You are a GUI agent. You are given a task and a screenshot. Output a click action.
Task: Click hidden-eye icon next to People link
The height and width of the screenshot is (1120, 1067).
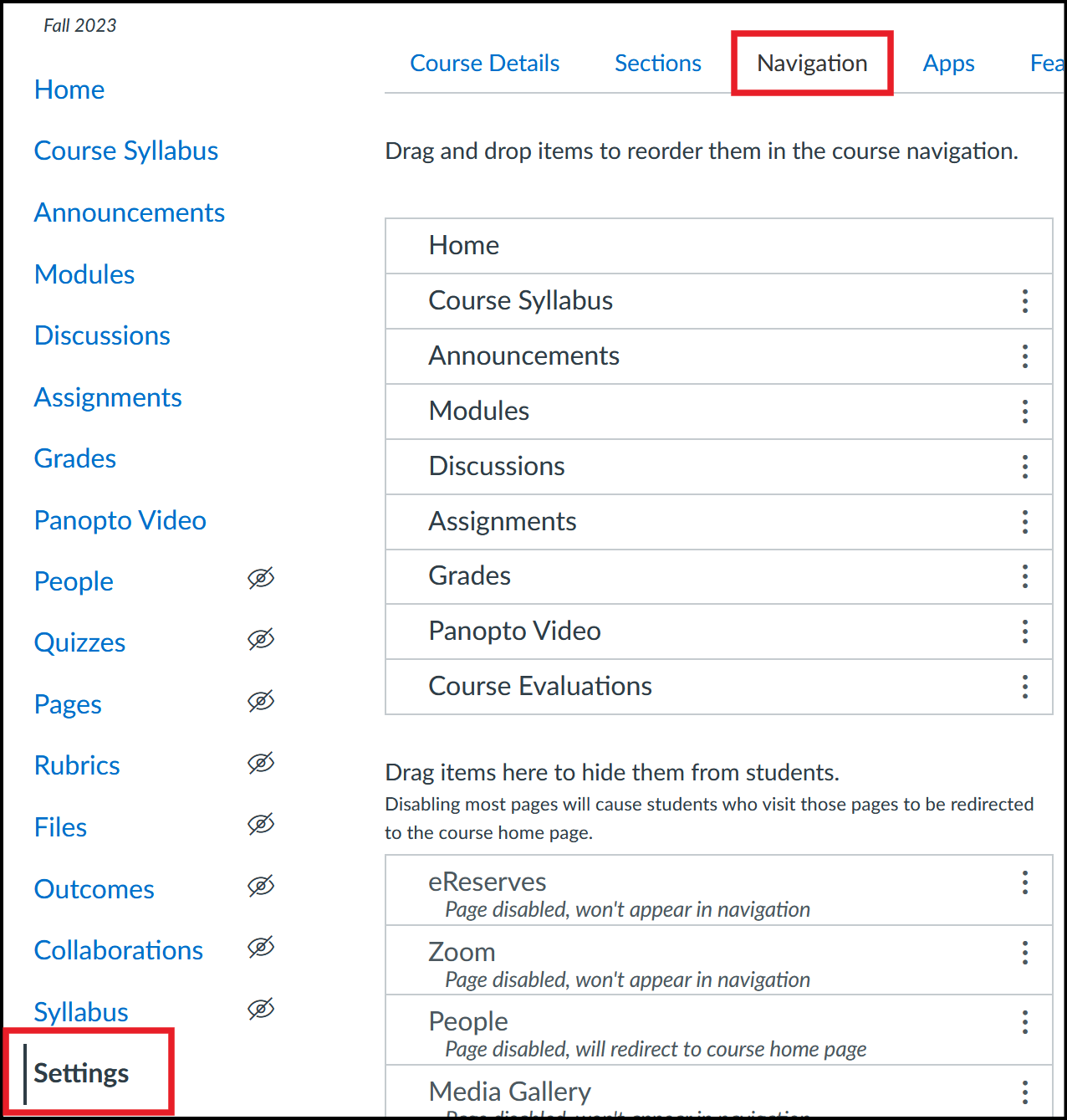click(x=261, y=578)
